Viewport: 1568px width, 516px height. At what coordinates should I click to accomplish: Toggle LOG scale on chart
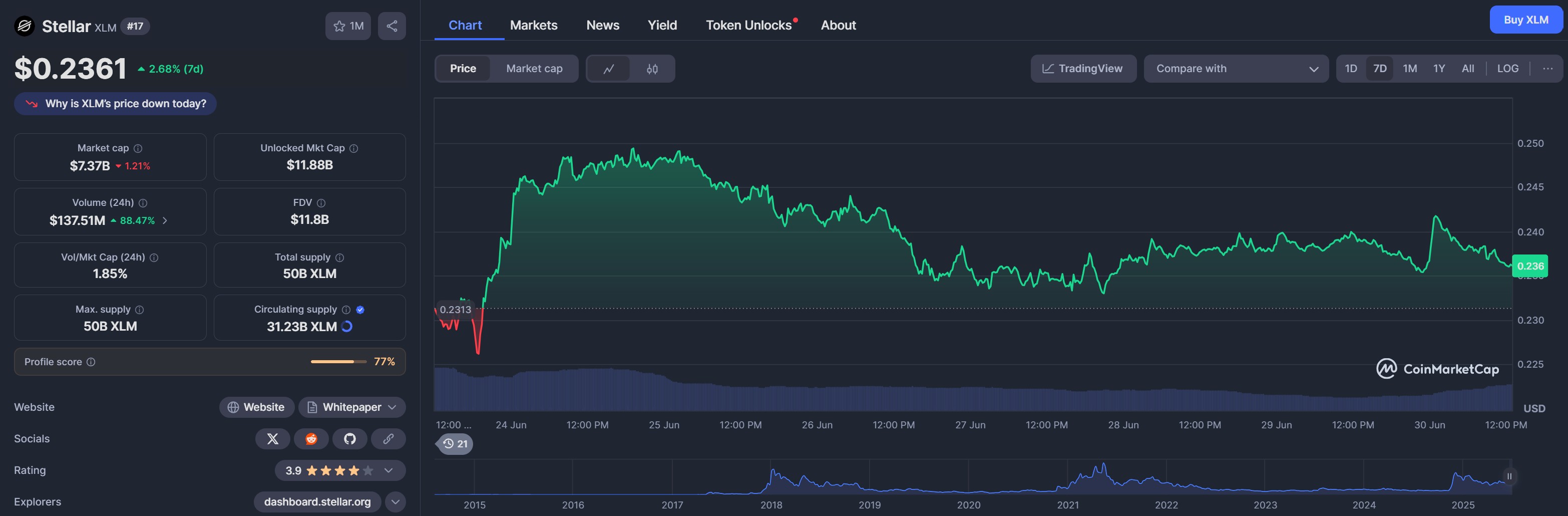point(1508,69)
